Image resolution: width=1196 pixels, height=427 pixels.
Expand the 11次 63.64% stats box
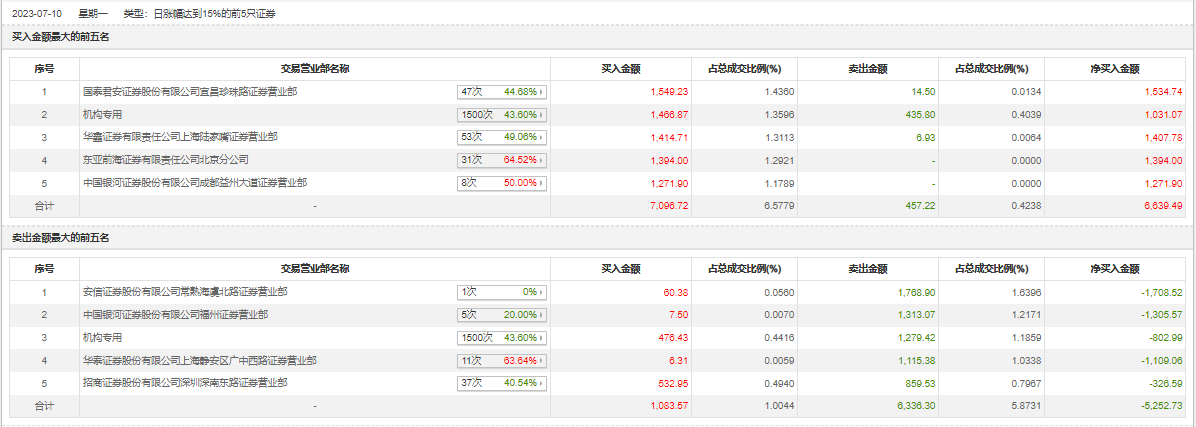click(x=502, y=360)
